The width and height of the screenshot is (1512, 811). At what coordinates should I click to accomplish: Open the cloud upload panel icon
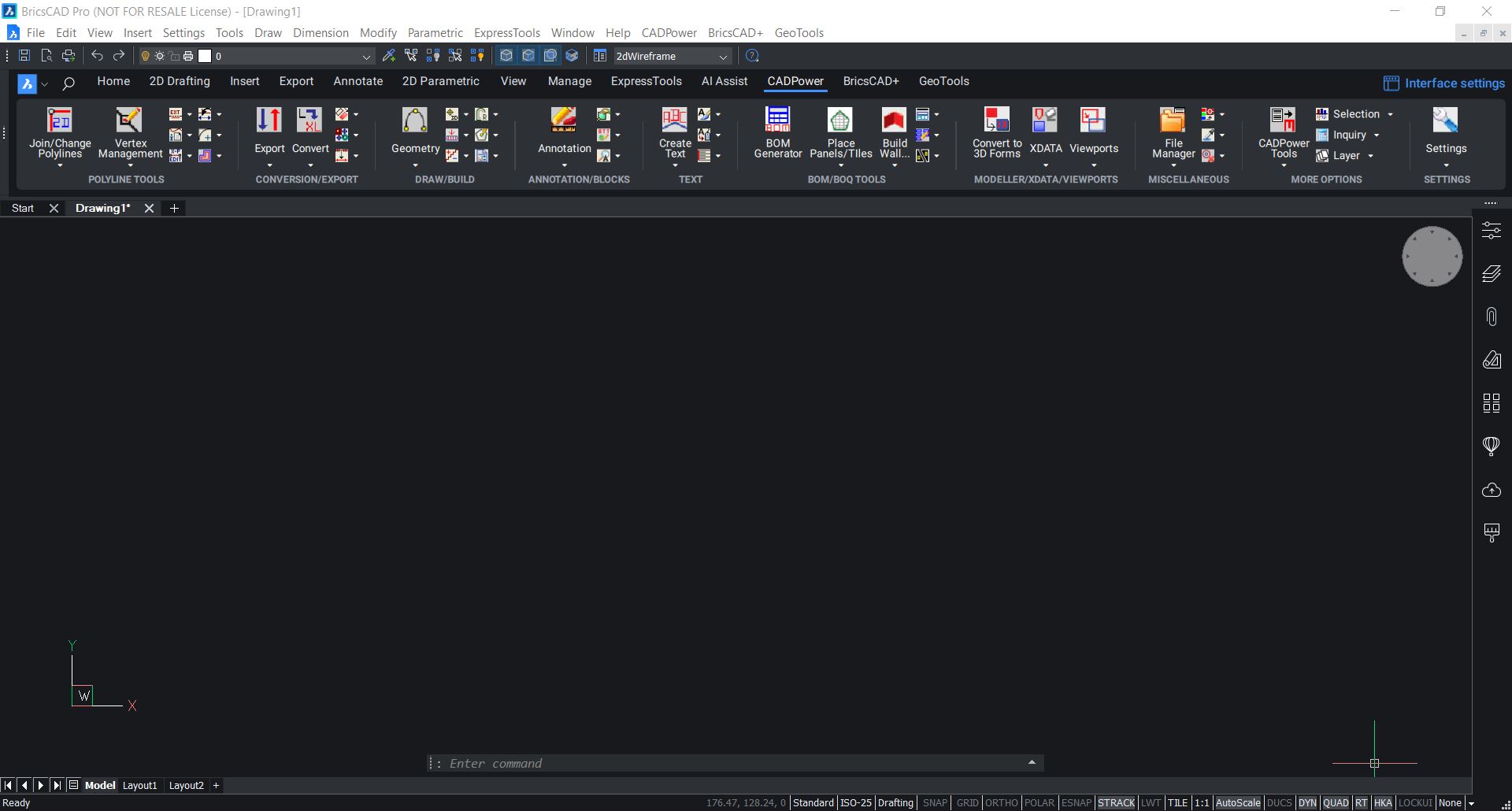point(1492,490)
